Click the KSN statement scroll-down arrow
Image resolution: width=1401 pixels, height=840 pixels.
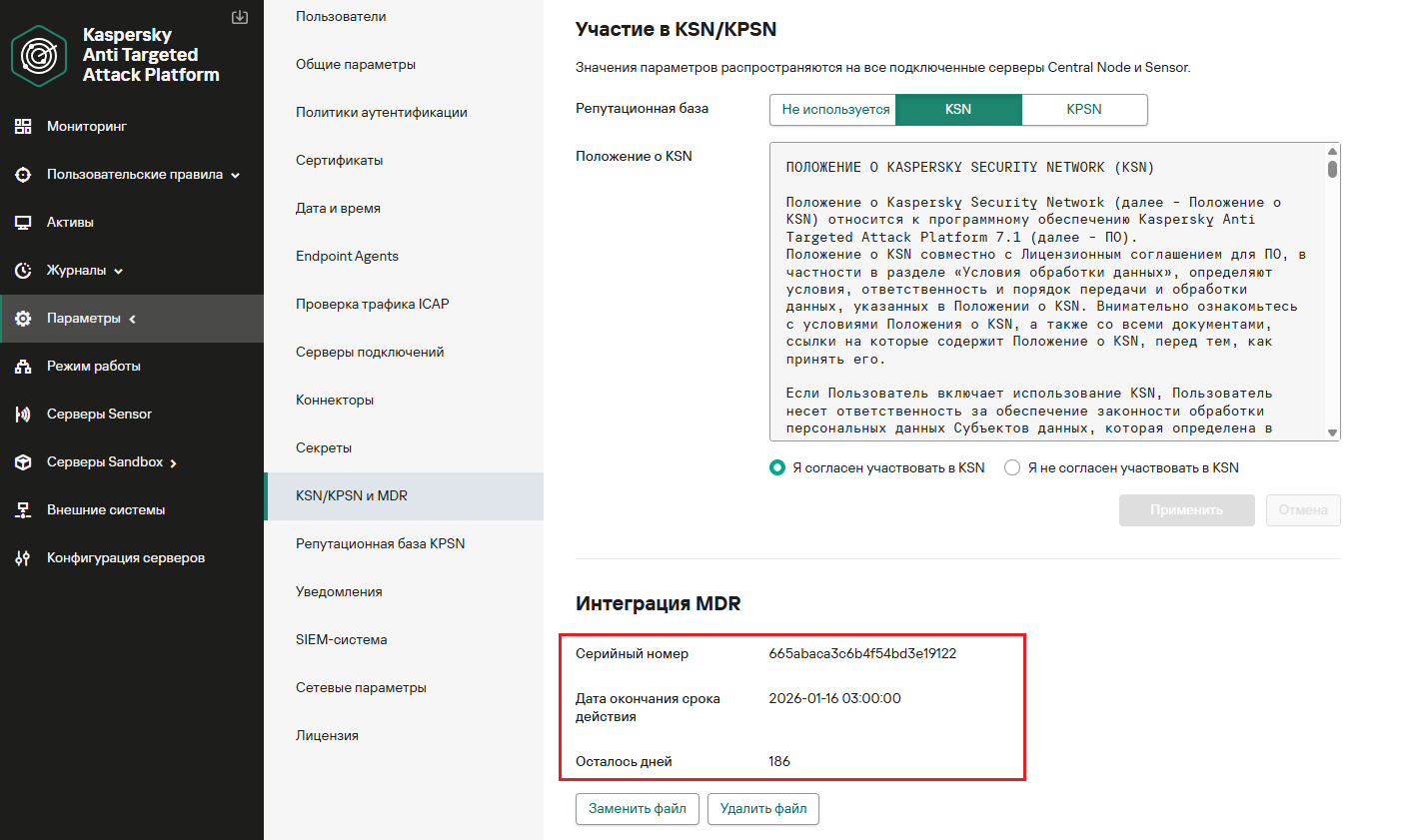(1332, 432)
